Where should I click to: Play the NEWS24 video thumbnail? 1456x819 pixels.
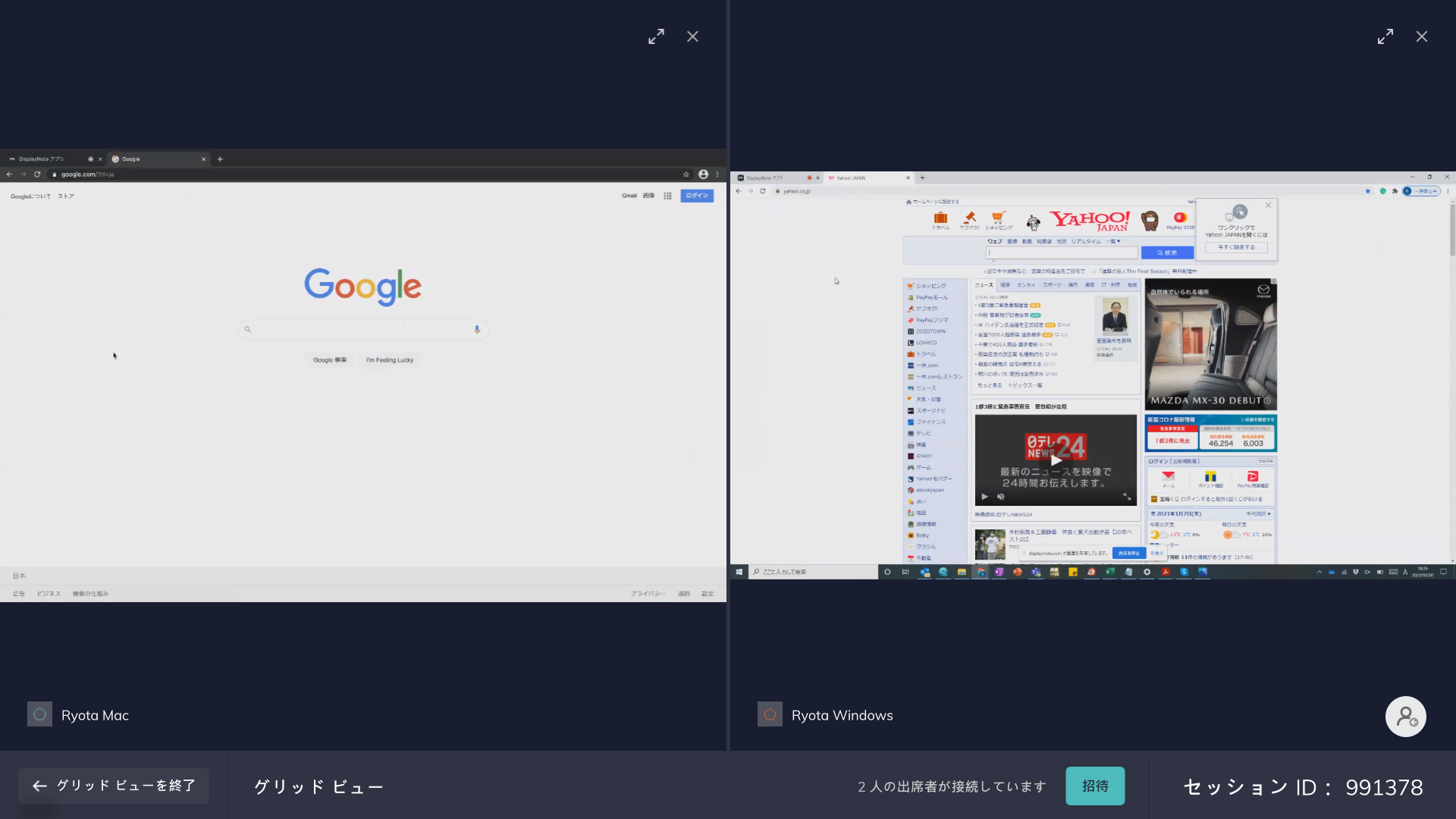pyautogui.click(x=1056, y=460)
